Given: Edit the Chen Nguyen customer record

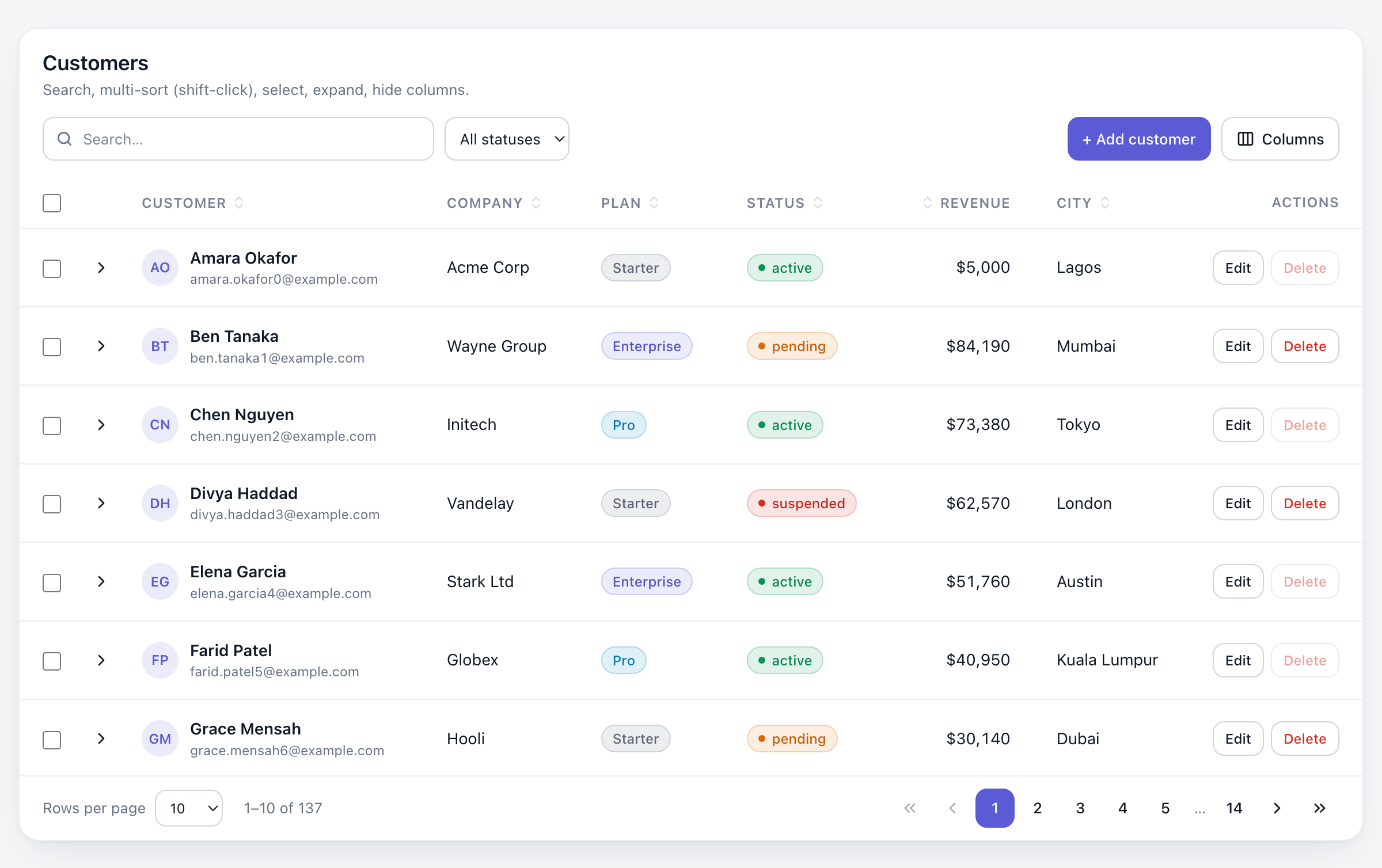Looking at the screenshot, I should coord(1238,425).
